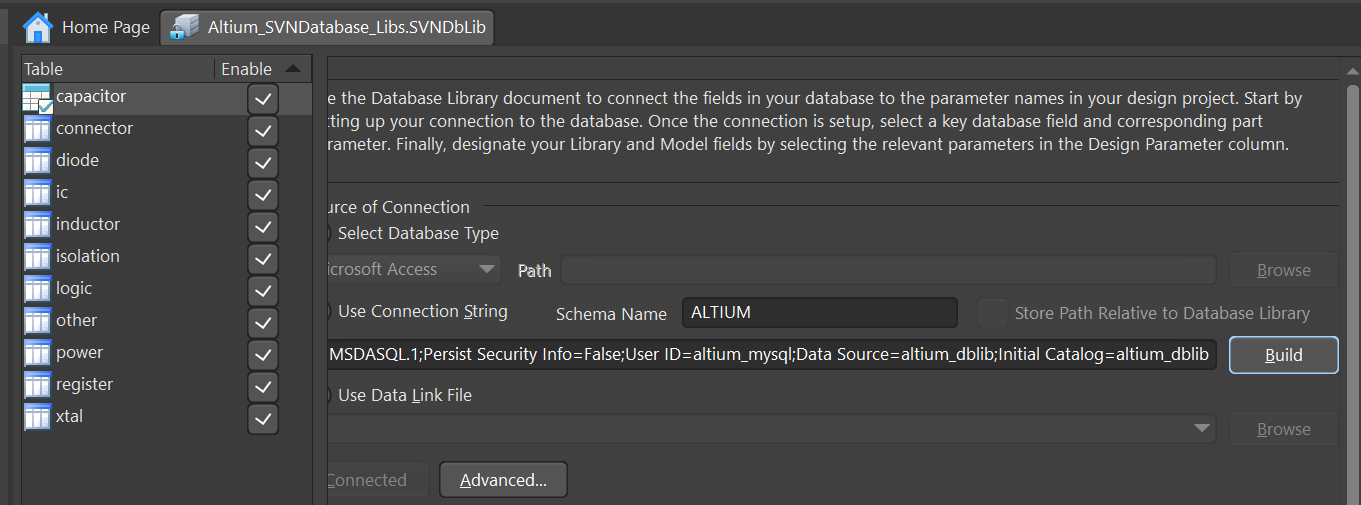Viewport: 1361px width, 505px height.
Task: Click Browse next to Data Link File
Action: point(1284,429)
